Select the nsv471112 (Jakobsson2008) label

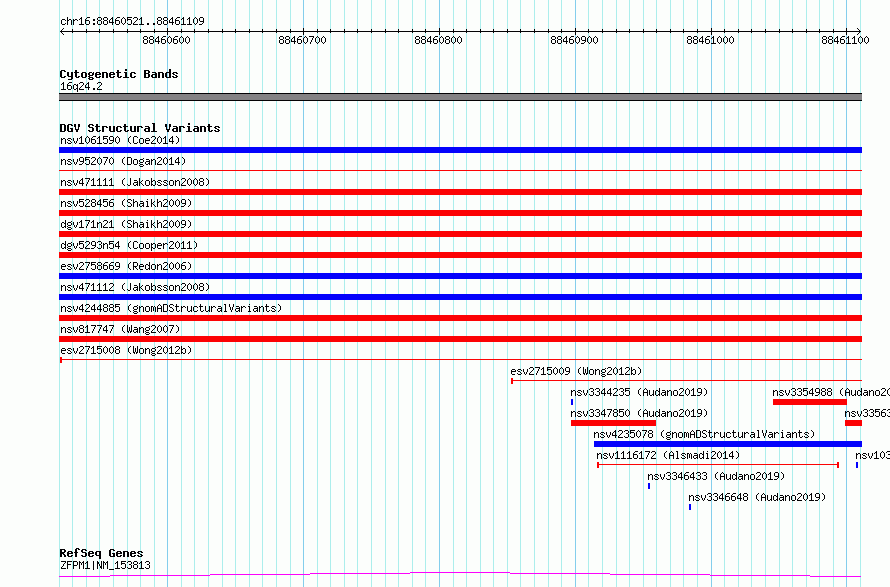pyautogui.click(x=135, y=287)
